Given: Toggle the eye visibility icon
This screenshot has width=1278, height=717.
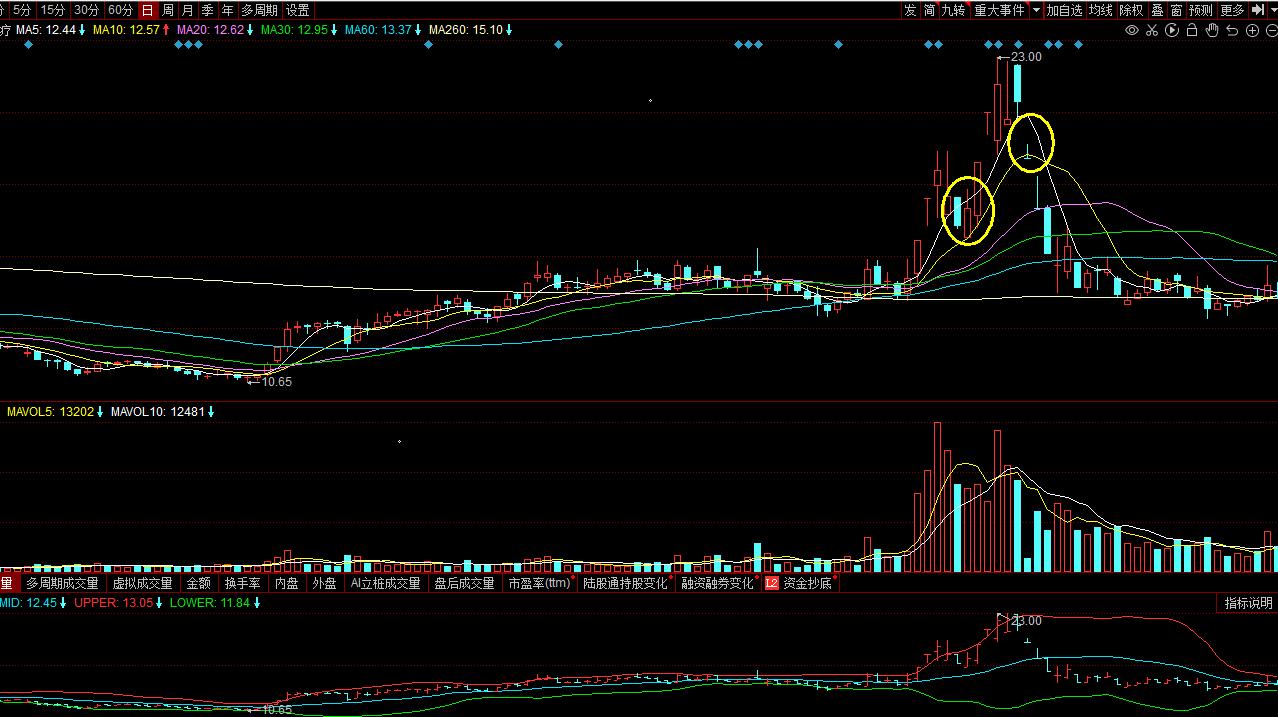Looking at the screenshot, I should point(1132,30).
